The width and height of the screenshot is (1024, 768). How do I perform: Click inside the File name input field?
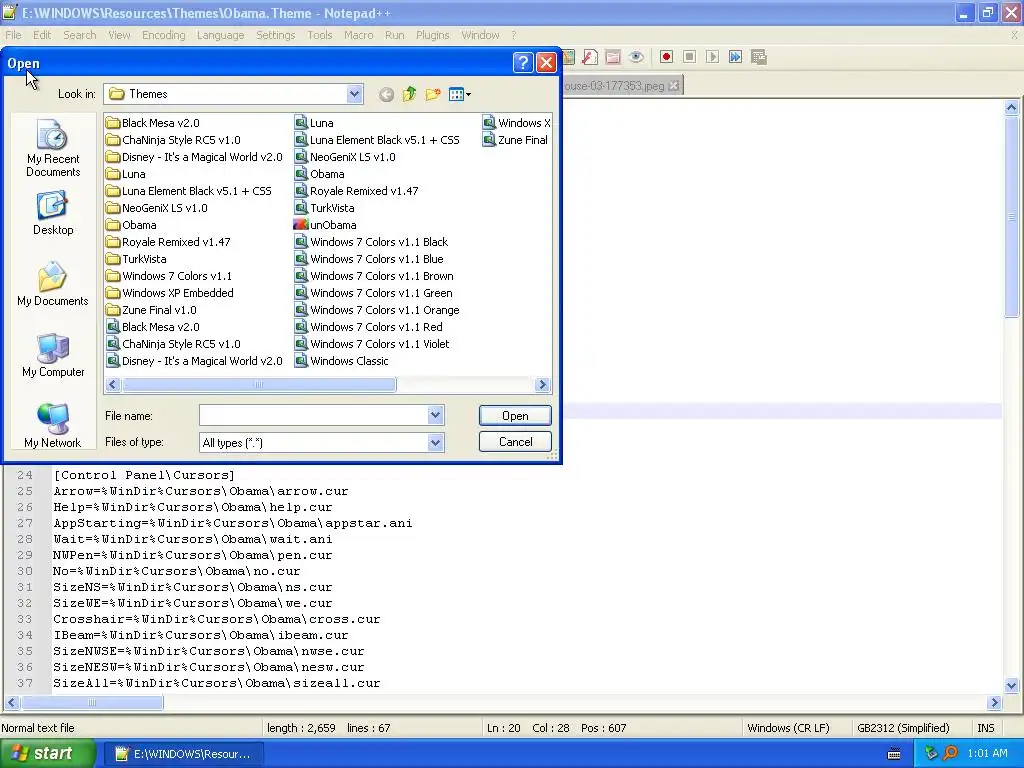pos(313,415)
